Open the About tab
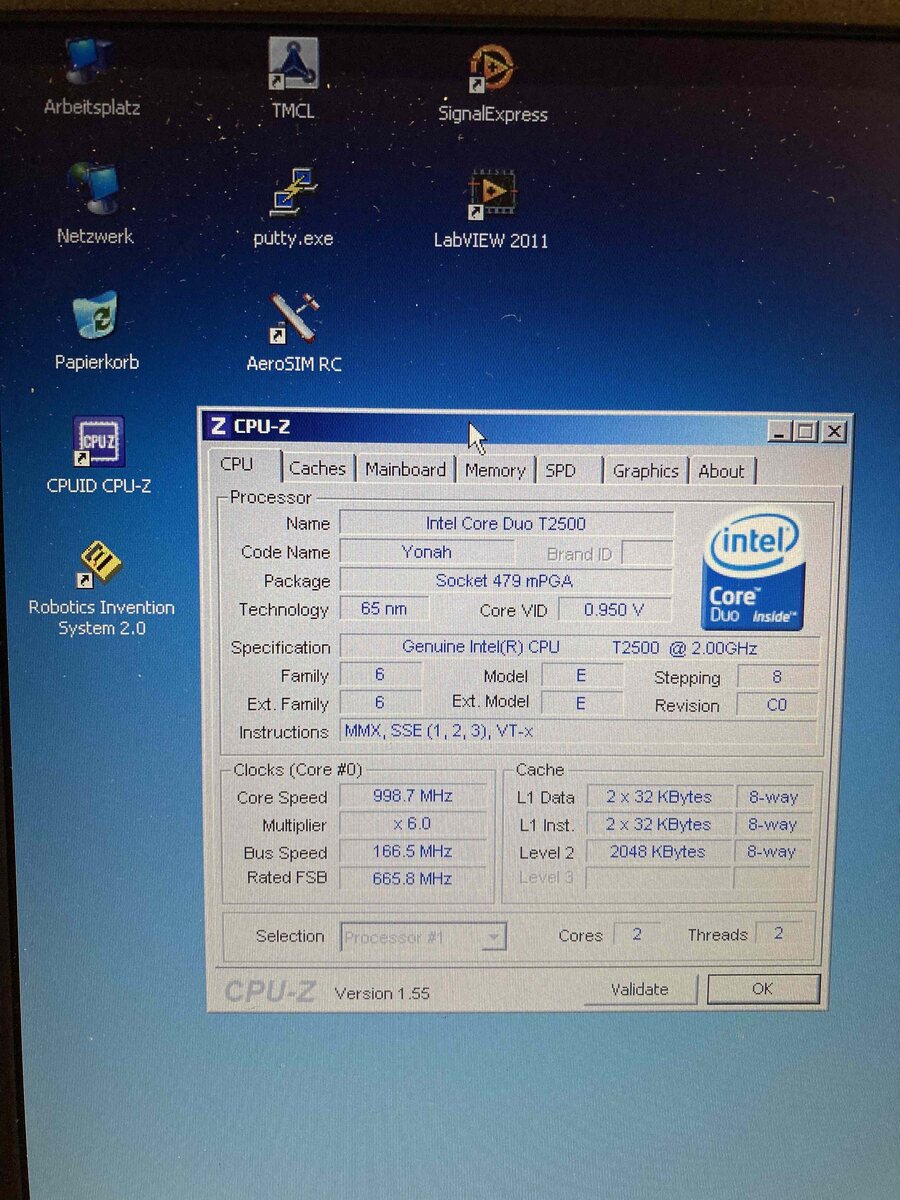This screenshot has height=1200, width=900. pyautogui.click(x=721, y=471)
